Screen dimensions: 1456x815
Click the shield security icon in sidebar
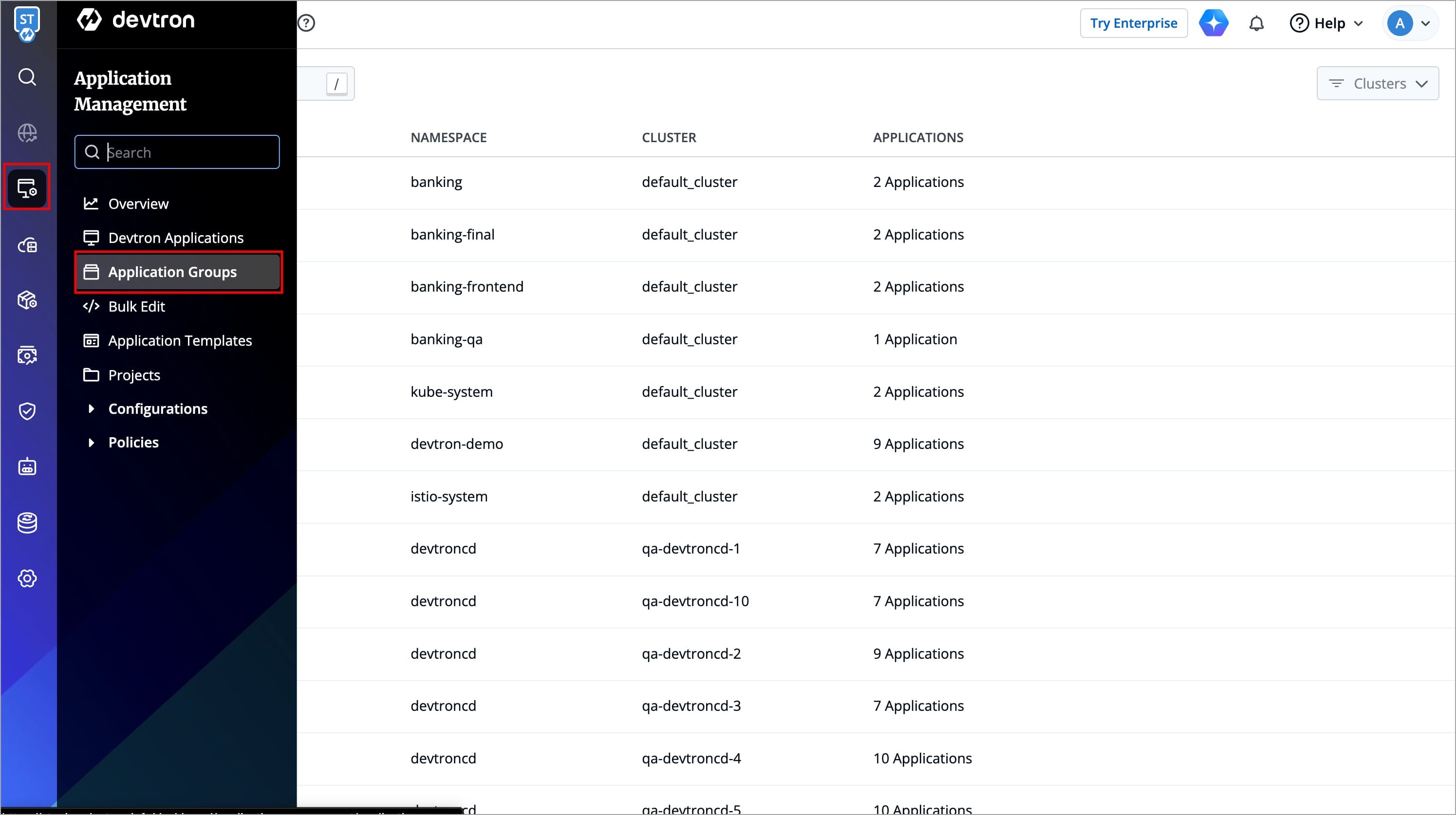click(27, 411)
